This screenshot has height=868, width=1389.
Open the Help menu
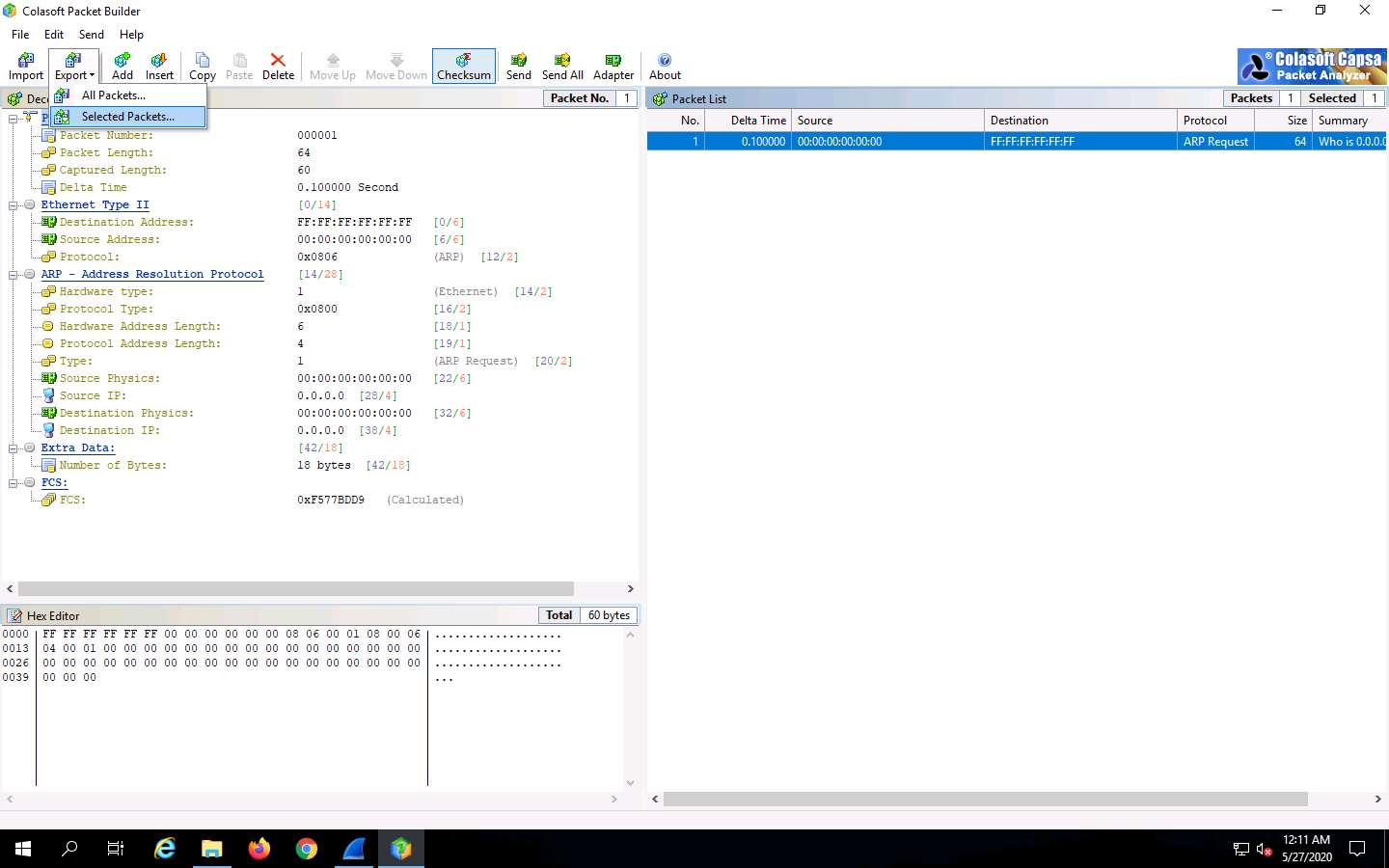tap(131, 35)
